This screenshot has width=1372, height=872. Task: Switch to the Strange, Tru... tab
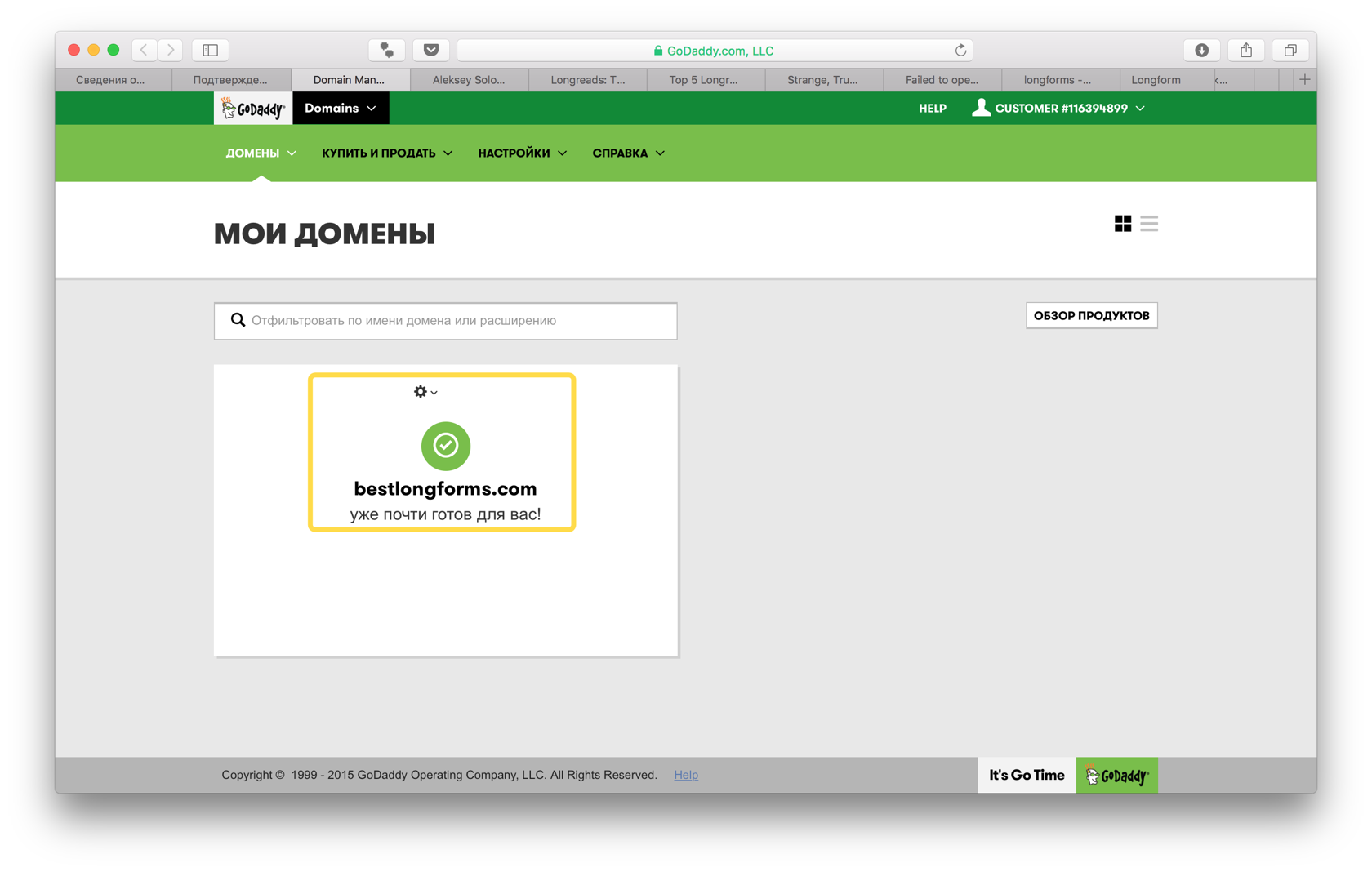click(x=824, y=79)
